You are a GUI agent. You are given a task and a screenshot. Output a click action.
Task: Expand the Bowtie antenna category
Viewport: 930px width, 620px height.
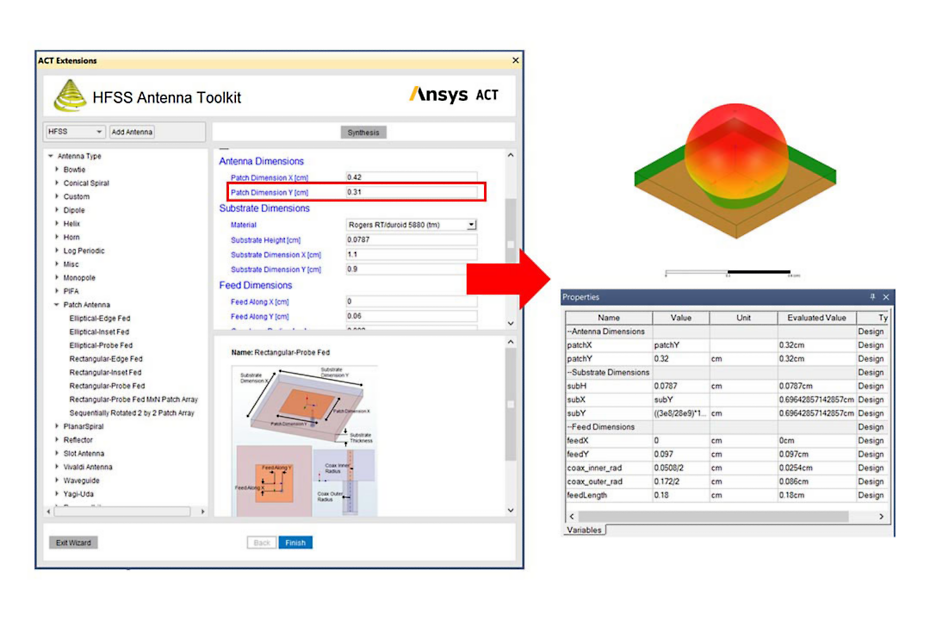(x=57, y=170)
